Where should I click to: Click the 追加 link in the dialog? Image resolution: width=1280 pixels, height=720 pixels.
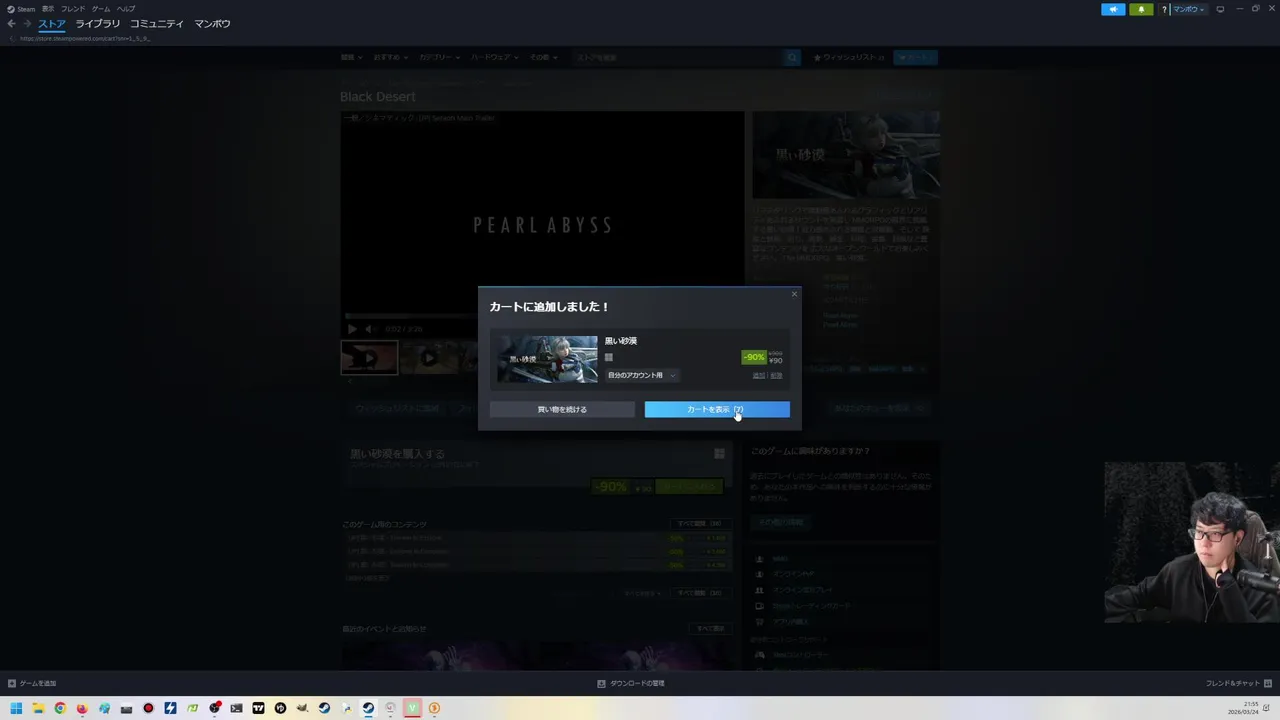coord(759,375)
